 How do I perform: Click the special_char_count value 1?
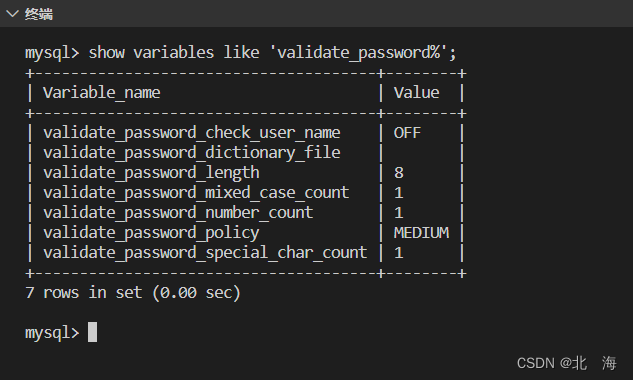coord(399,253)
